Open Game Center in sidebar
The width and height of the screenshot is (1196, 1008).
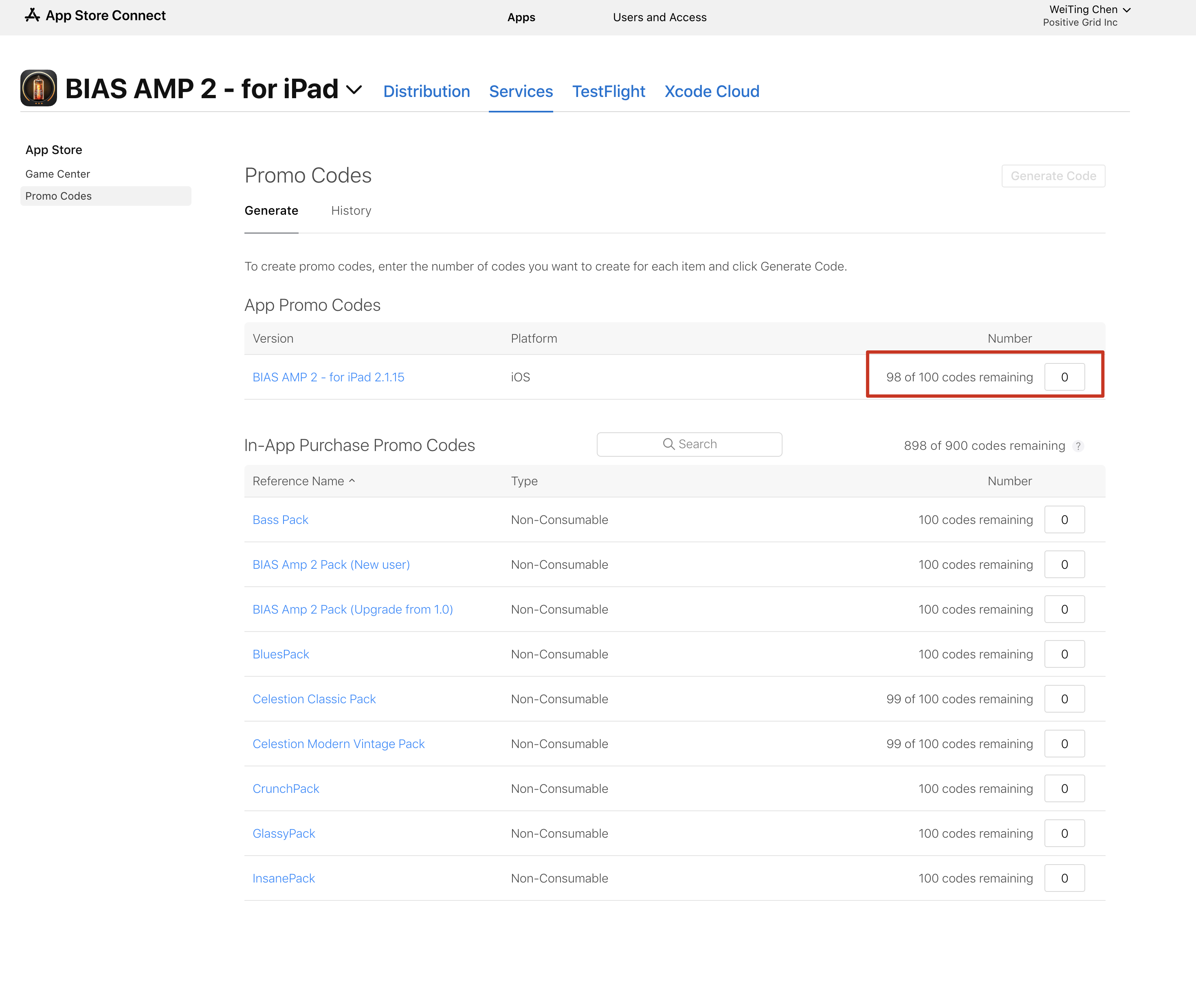(x=58, y=174)
